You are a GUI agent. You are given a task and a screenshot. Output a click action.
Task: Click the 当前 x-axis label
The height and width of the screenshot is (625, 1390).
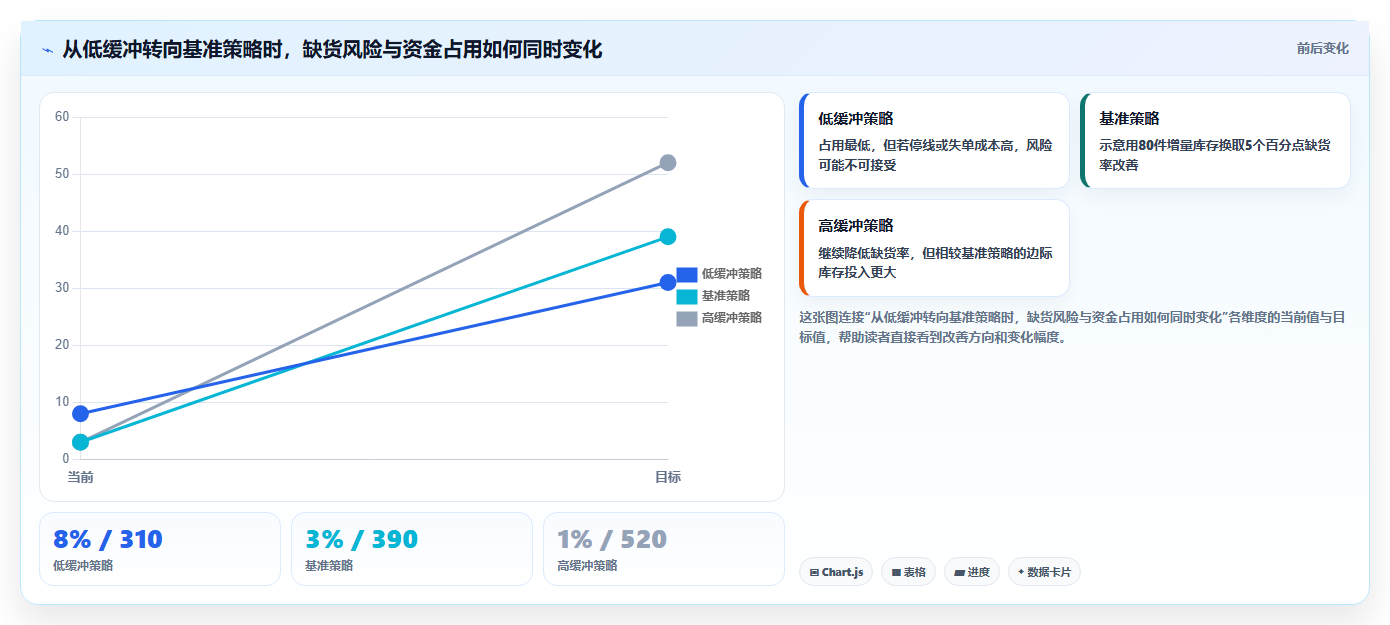80,477
